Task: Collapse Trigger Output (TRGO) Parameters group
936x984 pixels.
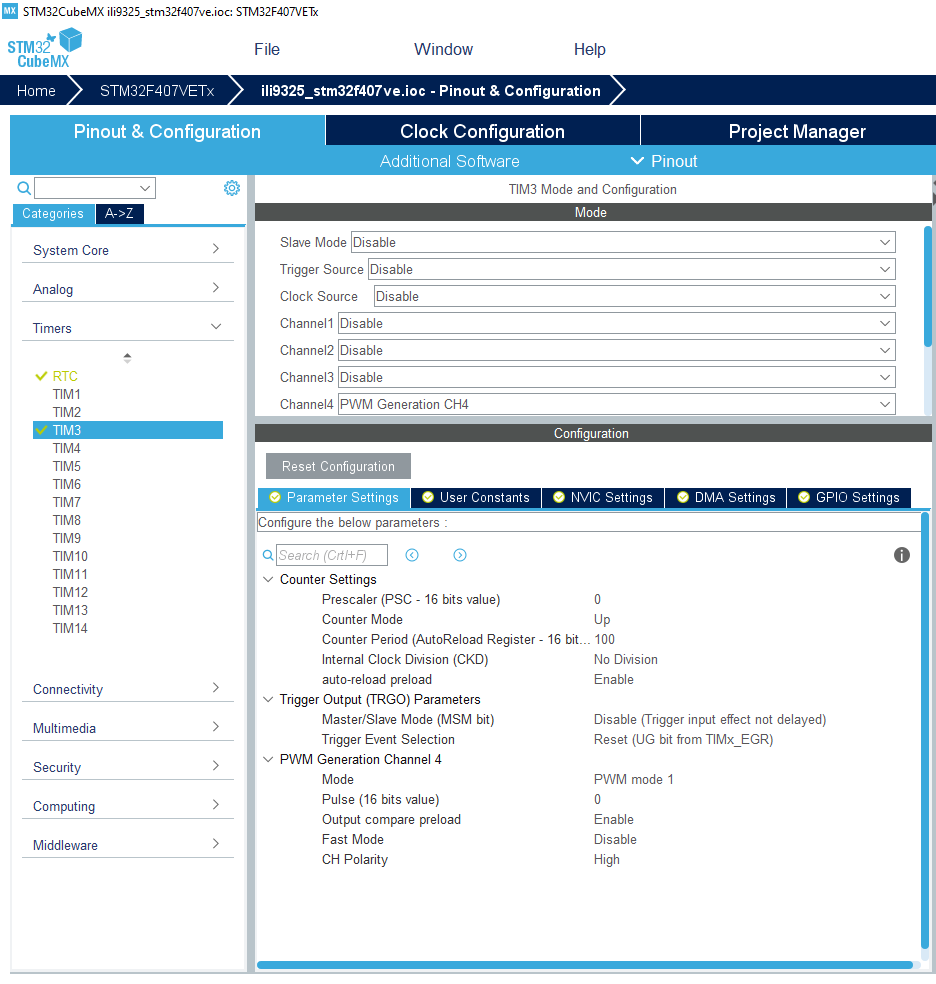Action: click(268, 699)
